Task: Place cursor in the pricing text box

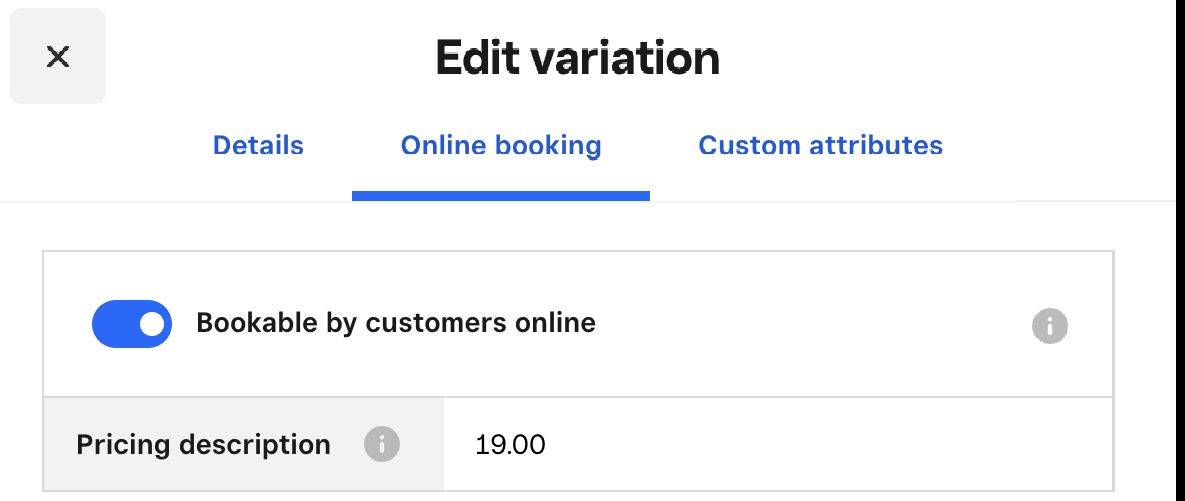Action: (776, 444)
